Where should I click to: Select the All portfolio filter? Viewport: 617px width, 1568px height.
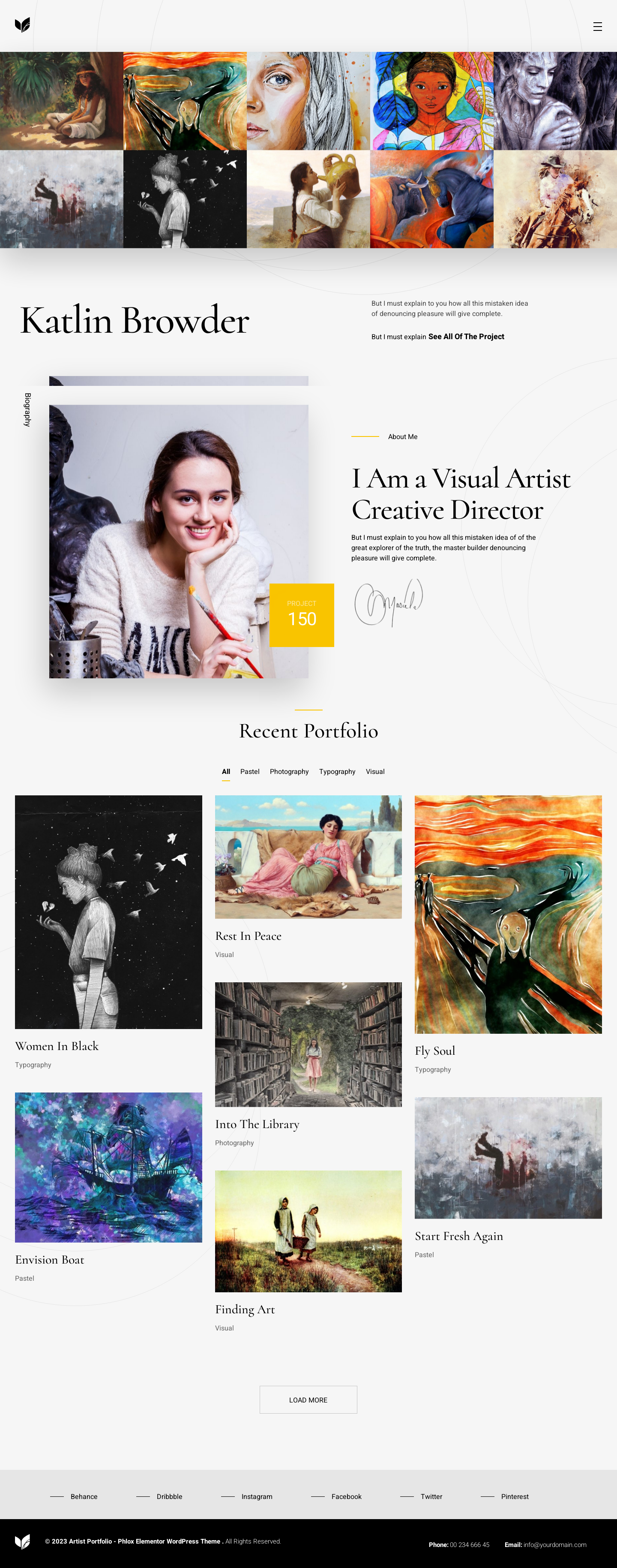[x=226, y=771]
